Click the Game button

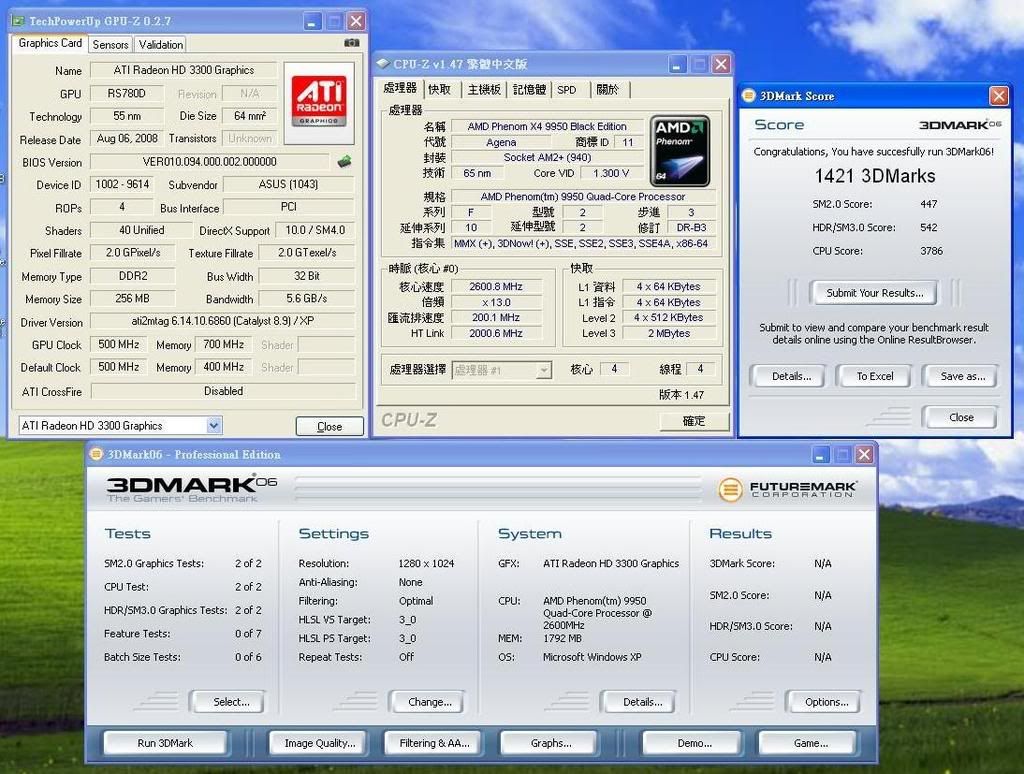pos(810,743)
